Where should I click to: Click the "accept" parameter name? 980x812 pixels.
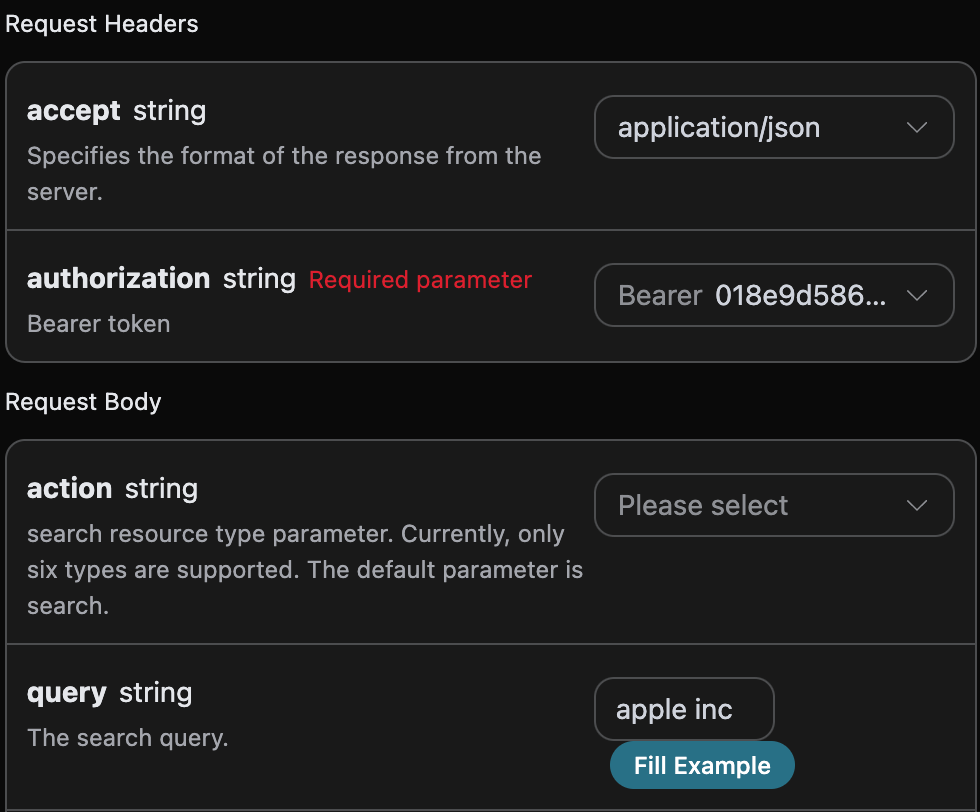pos(73,111)
